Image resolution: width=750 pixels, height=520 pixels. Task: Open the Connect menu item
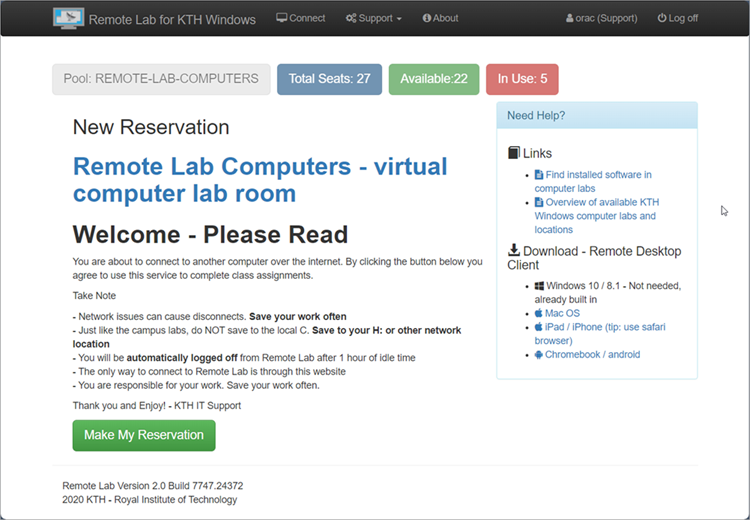pos(301,18)
